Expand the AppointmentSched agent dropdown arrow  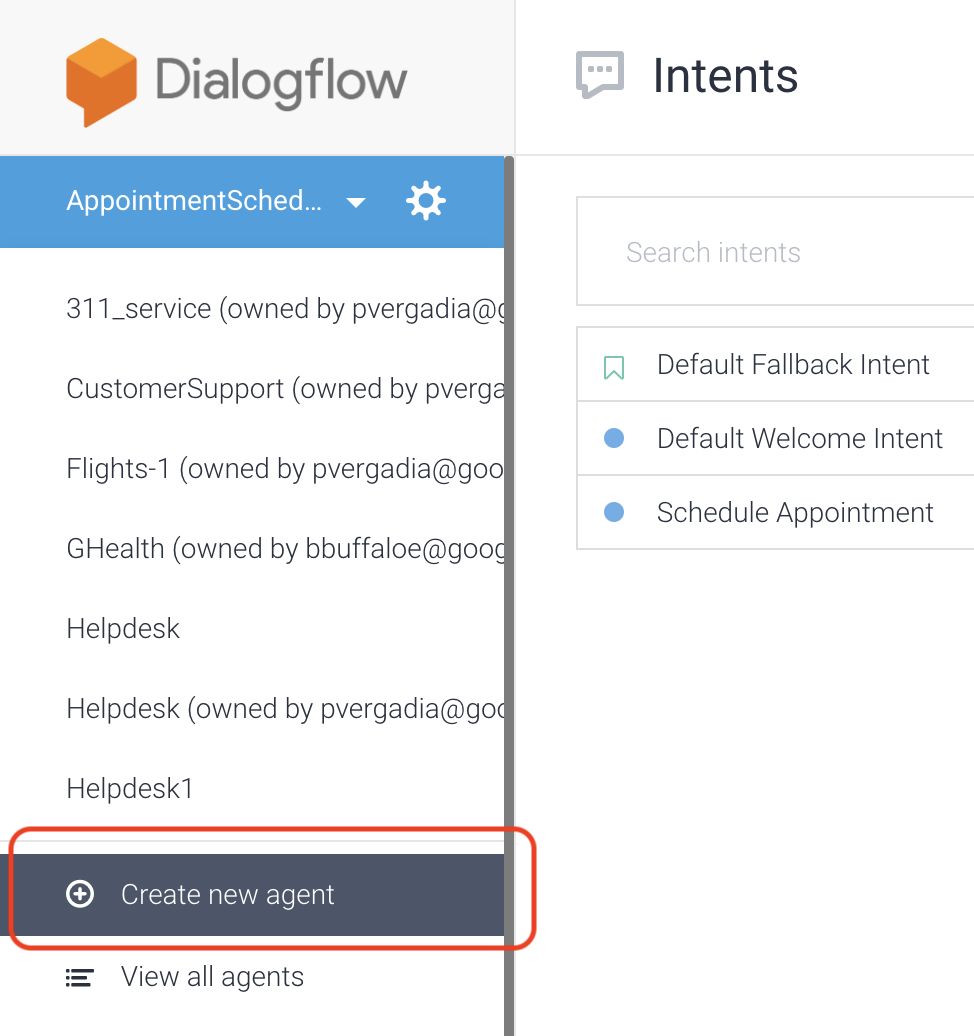click(x=355, y=203)
